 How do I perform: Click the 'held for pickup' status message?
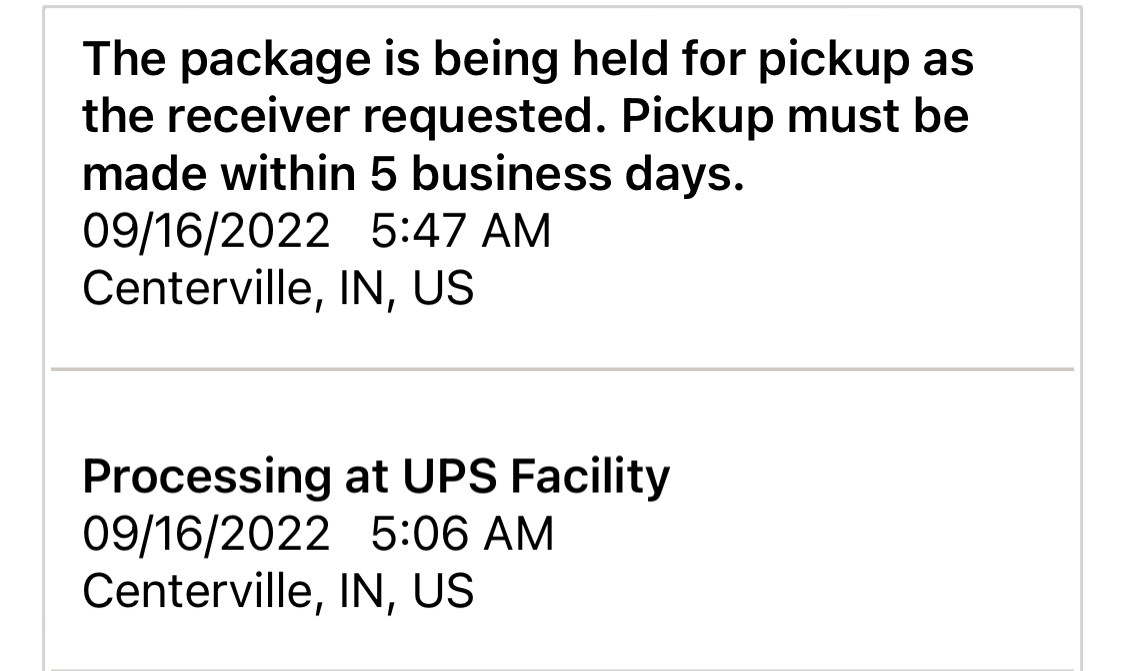tap(526, 117)
